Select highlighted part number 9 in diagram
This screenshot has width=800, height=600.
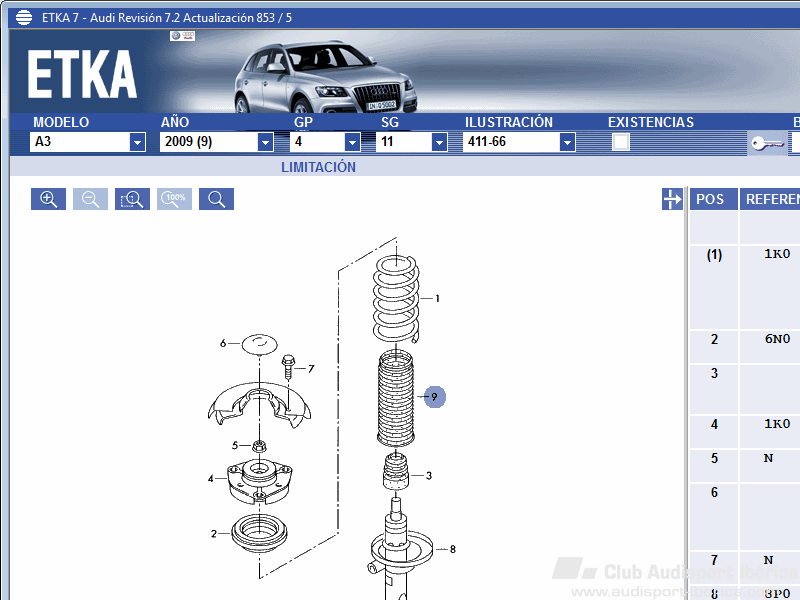434,396
